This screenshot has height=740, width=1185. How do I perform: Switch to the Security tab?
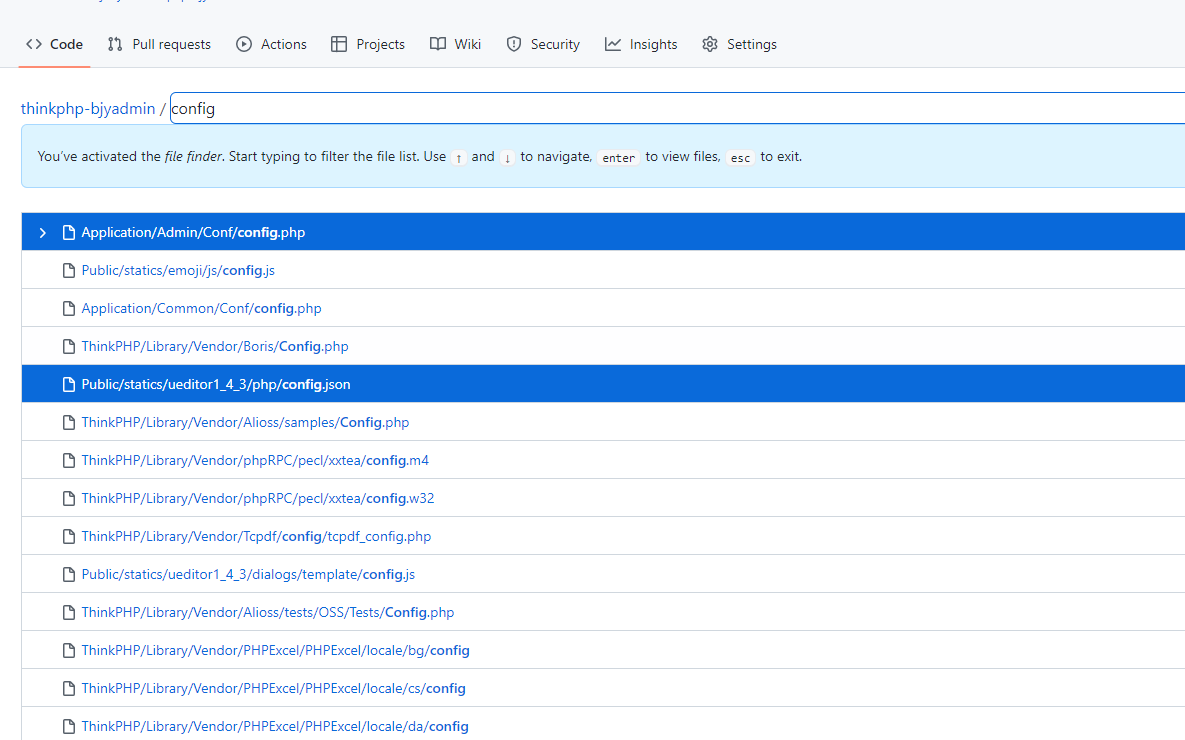click(543, 45)
